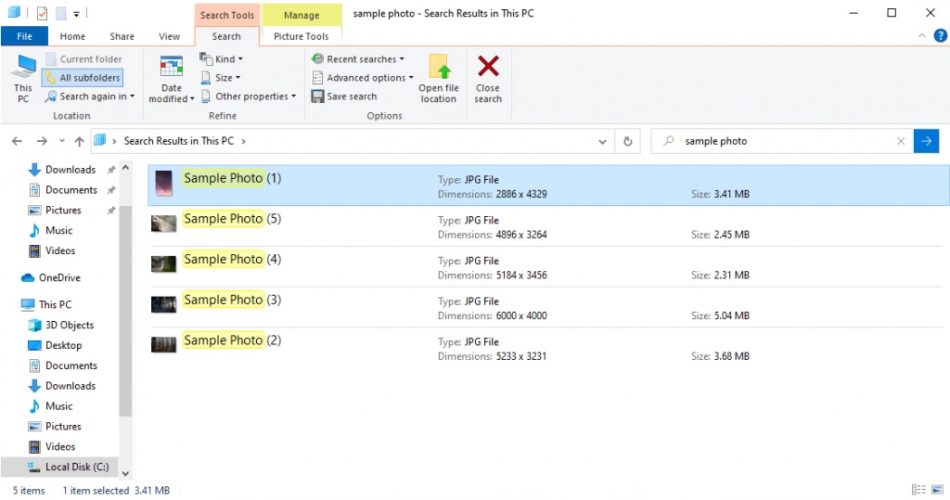Click the blue search arrow button
This screenshot has width=950, height=500.
(926, 141)
